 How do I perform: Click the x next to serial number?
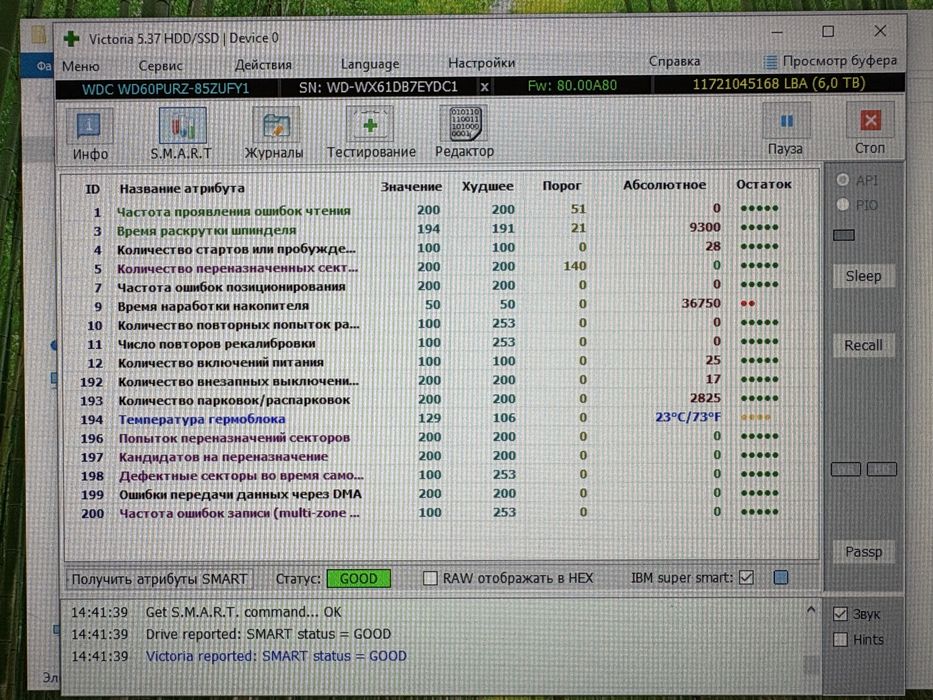[x=484, y=87]
